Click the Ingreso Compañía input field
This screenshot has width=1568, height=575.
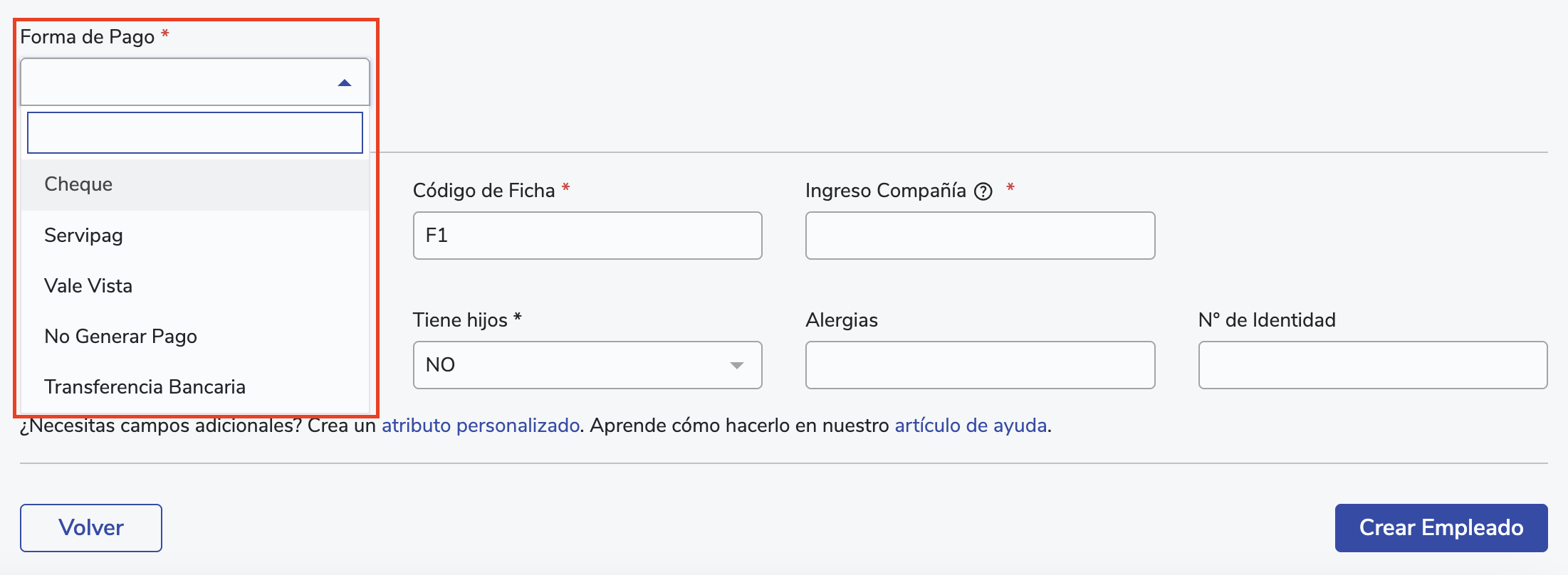pos(980,236)
